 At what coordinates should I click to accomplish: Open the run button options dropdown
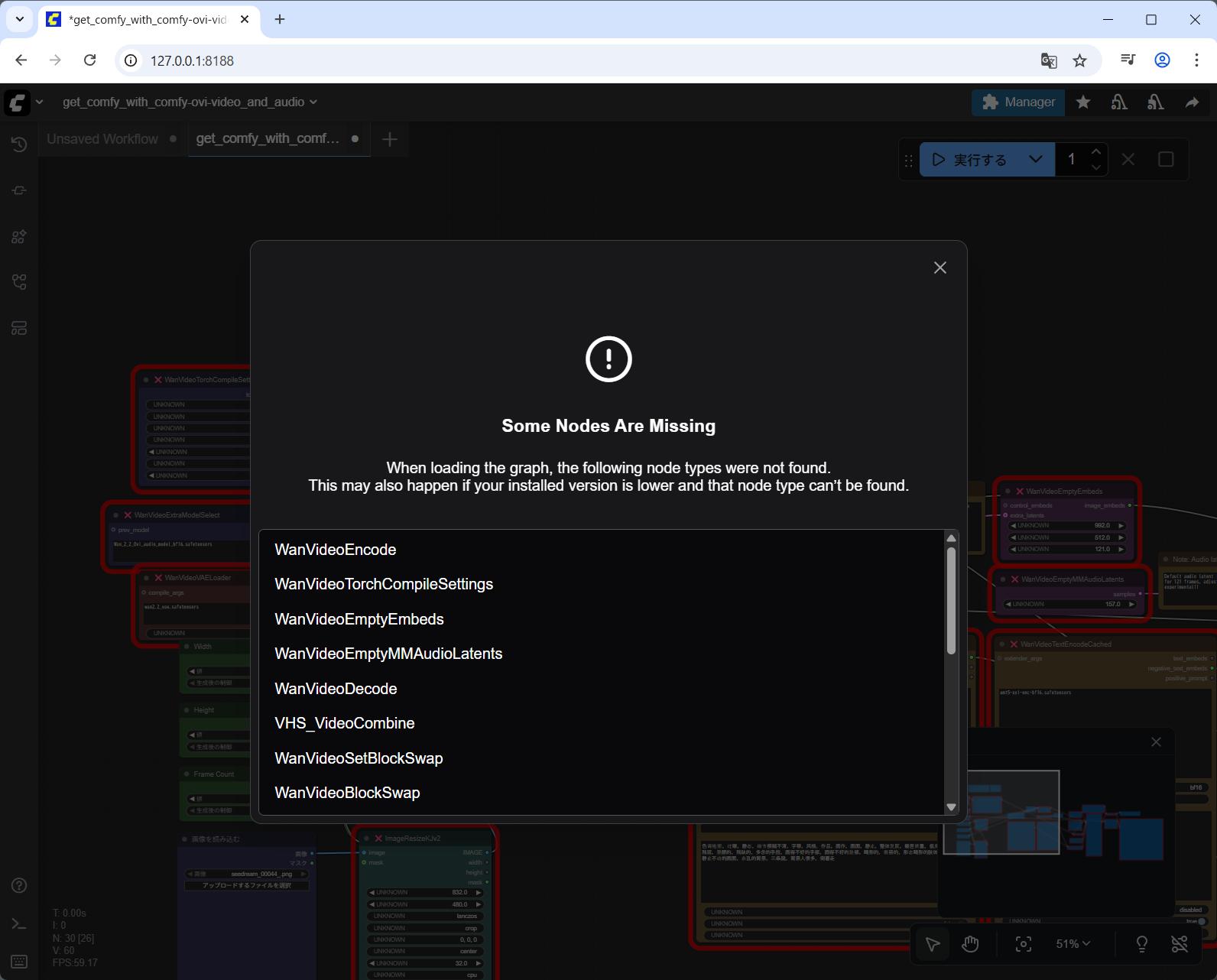coord(1035,160)
